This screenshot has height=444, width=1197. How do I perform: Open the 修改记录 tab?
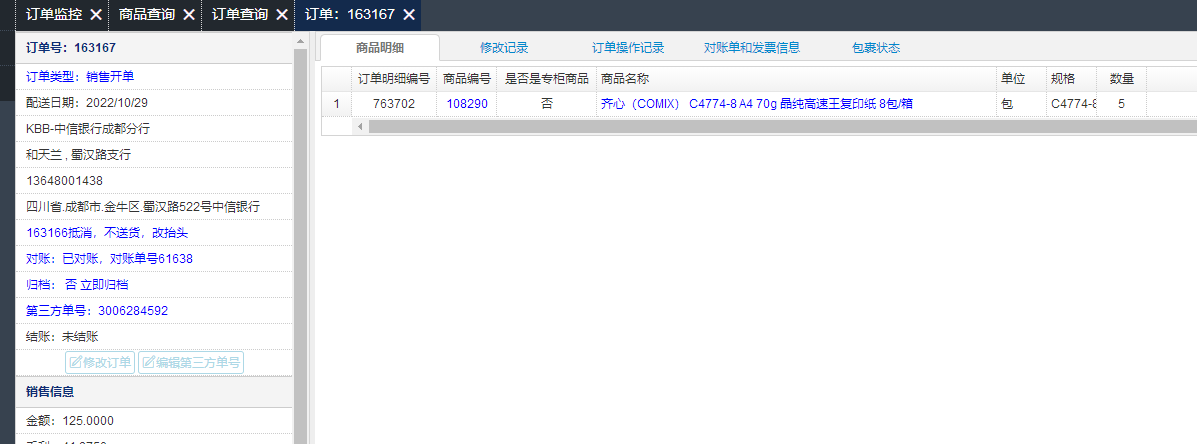pyautogui.click(x=504, y=47)
